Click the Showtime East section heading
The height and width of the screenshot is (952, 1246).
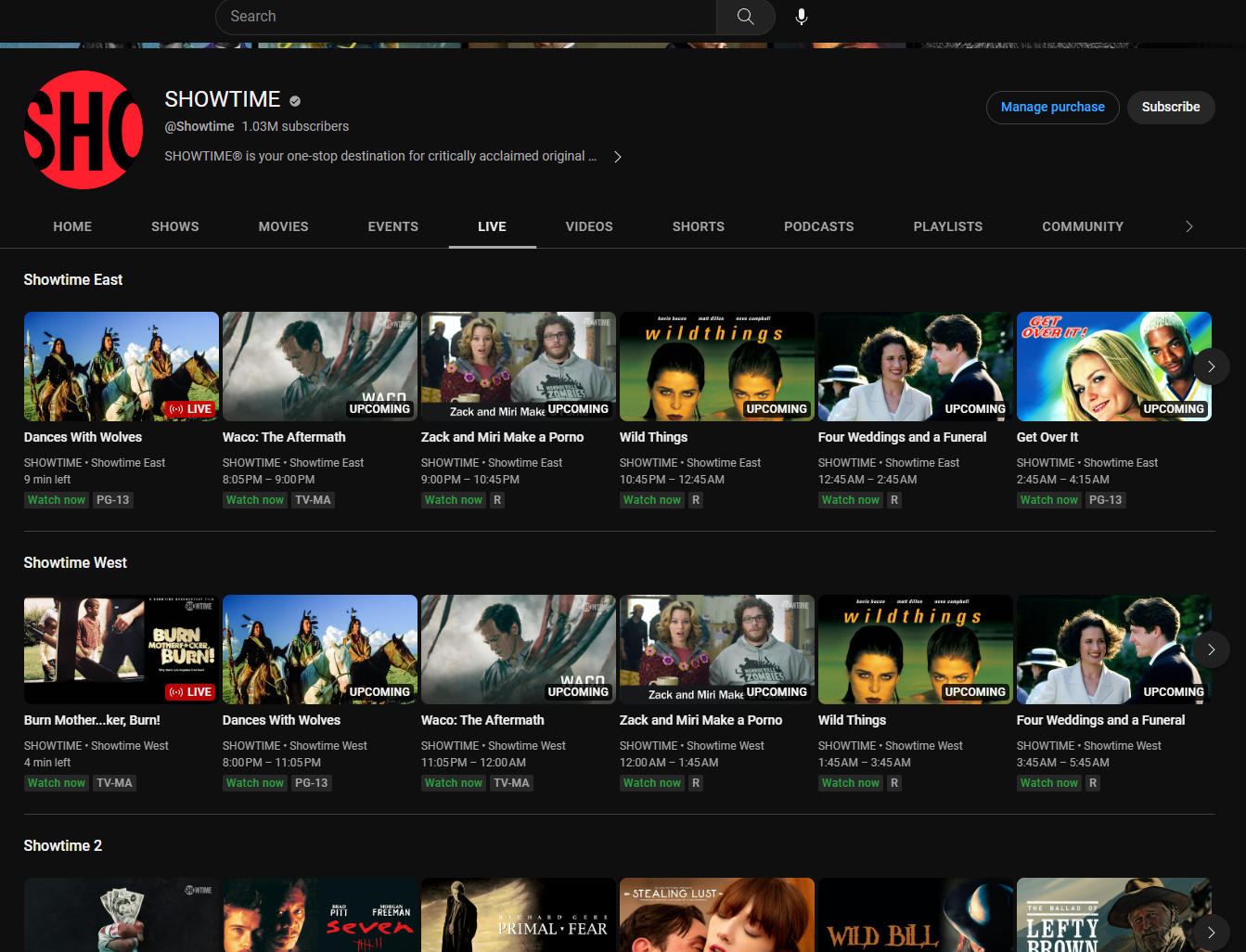click(x=73, y=280)
